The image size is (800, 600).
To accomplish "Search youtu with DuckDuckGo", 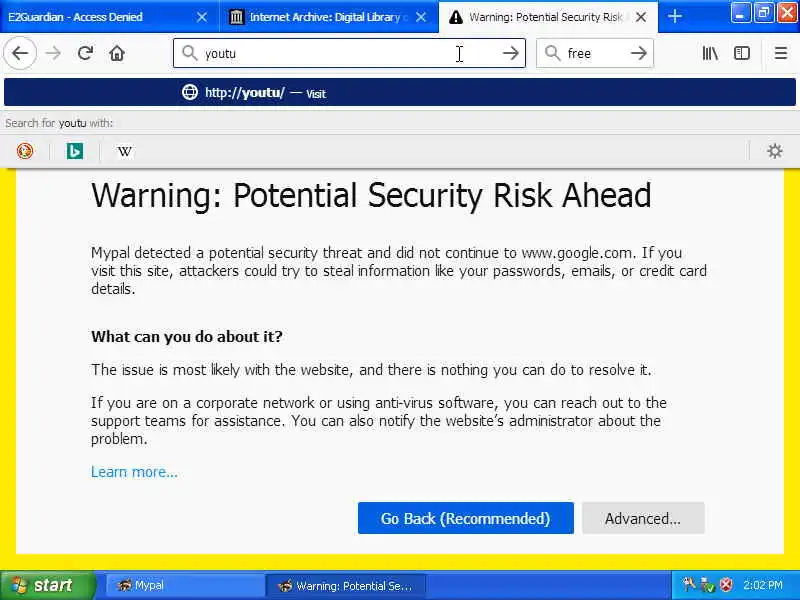I will [25, 151].
